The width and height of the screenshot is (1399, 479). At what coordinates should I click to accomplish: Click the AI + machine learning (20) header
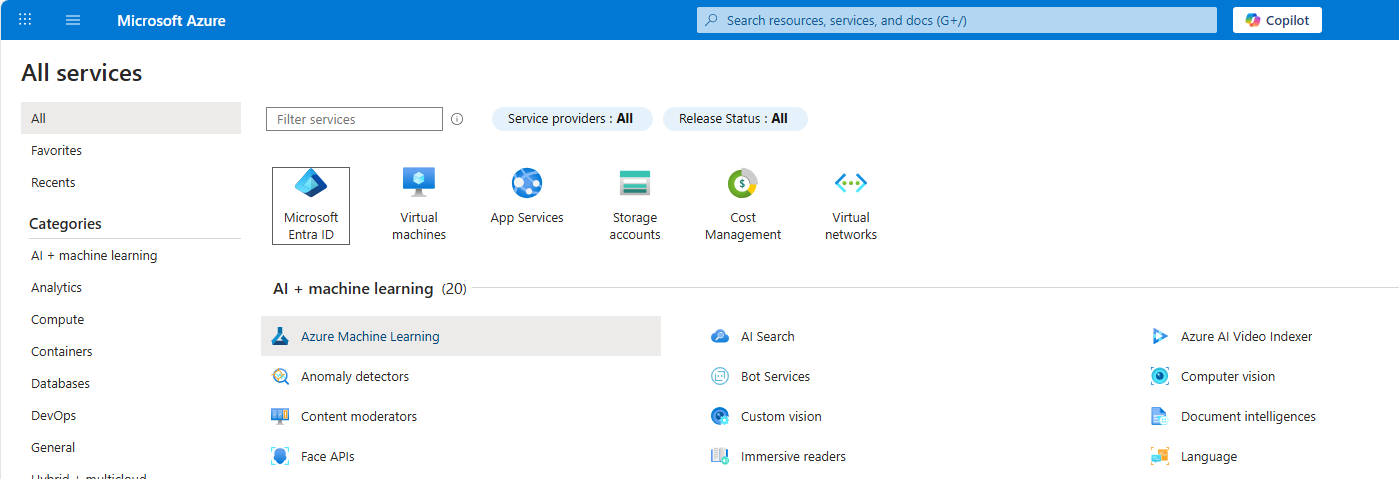coord(370,289)
